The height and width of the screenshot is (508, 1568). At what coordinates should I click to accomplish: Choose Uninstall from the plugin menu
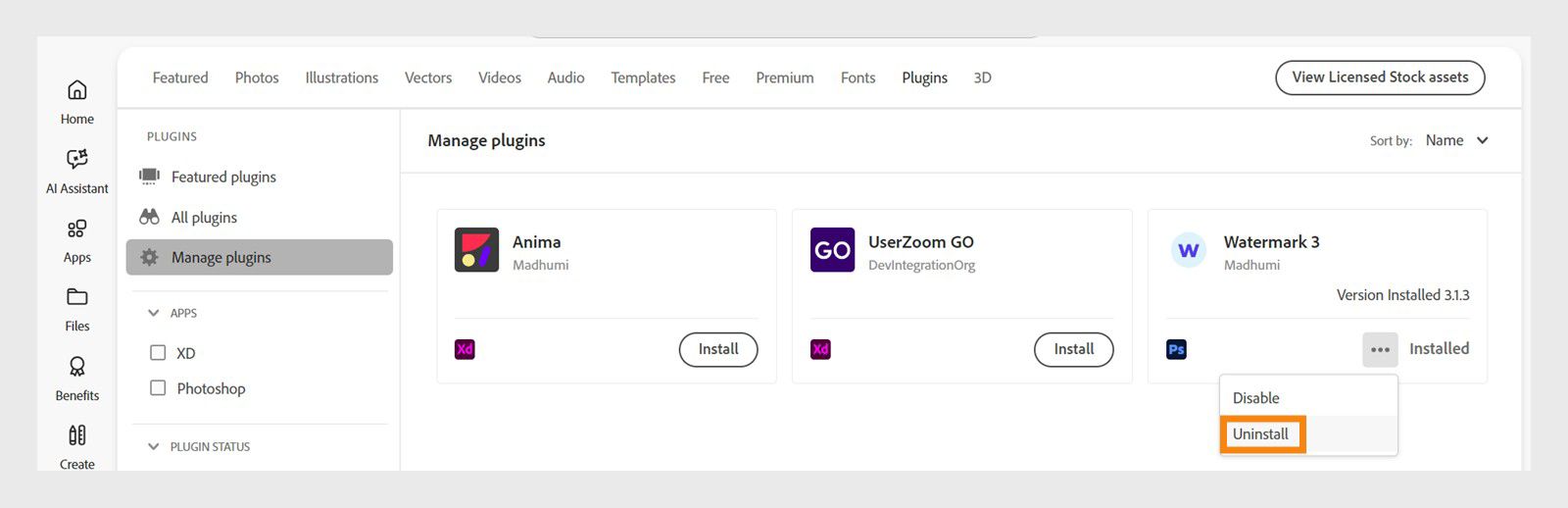pos(1308,433)
